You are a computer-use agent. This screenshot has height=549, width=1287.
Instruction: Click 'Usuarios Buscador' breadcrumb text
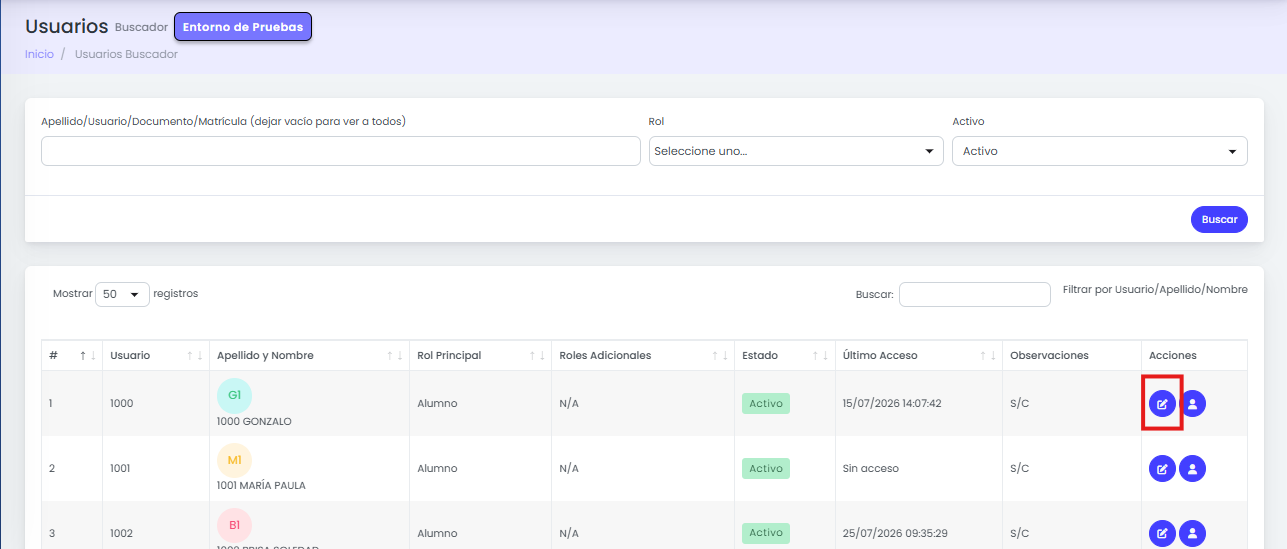pos(126,54)
